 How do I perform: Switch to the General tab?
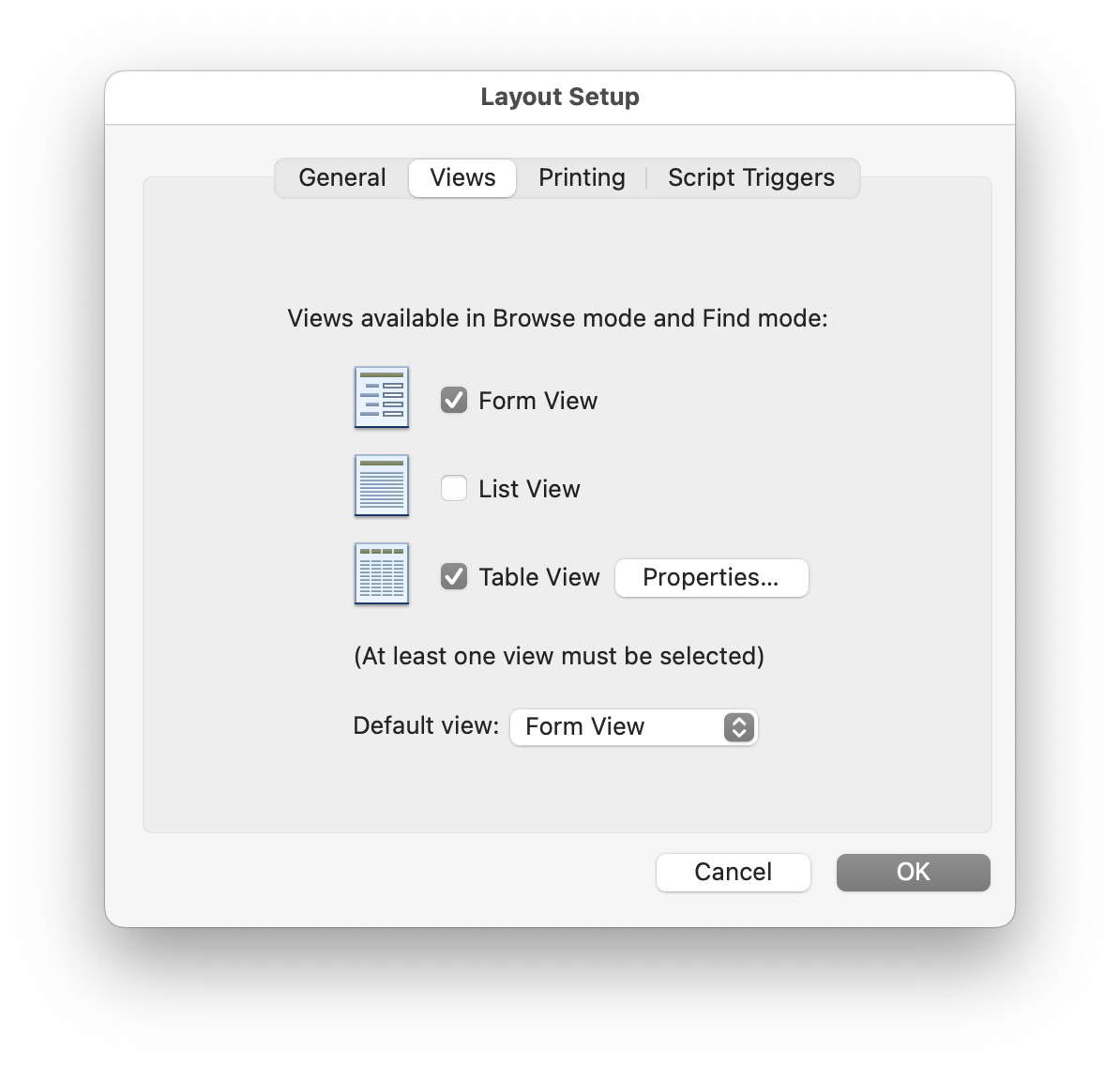342,177
